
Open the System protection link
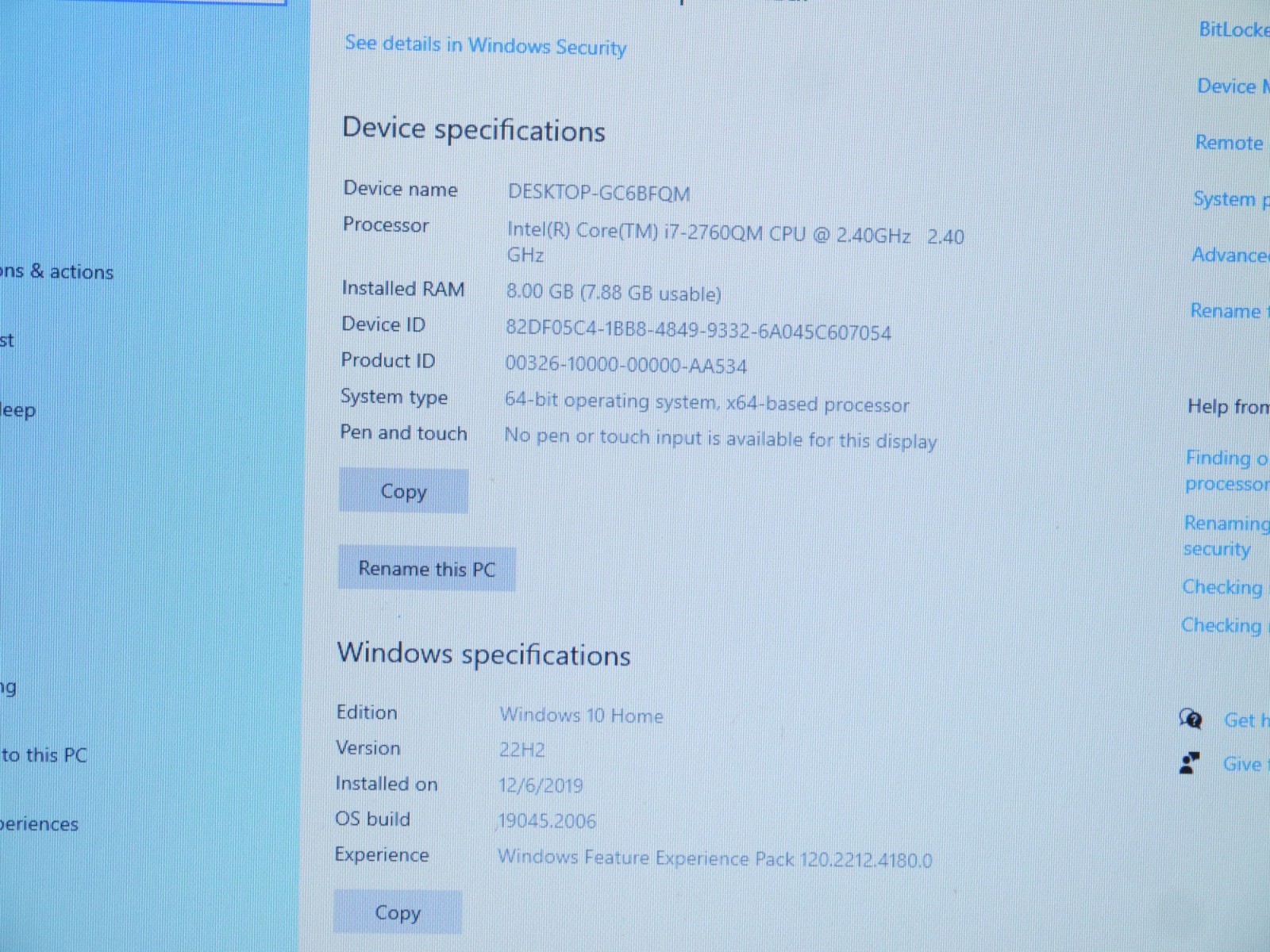[1231, 199]
